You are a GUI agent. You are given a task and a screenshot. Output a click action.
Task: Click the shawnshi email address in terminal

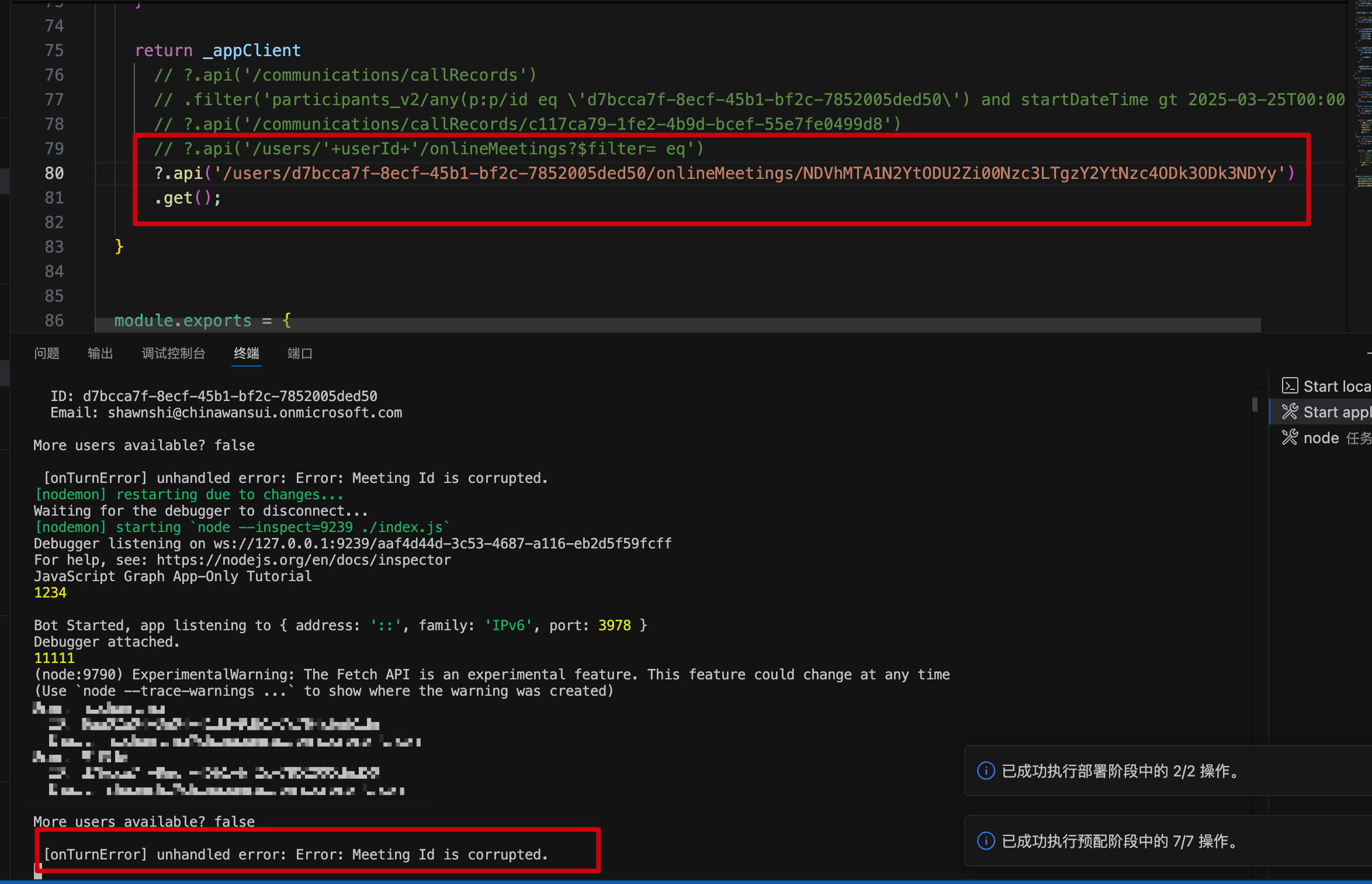(255, 413)
